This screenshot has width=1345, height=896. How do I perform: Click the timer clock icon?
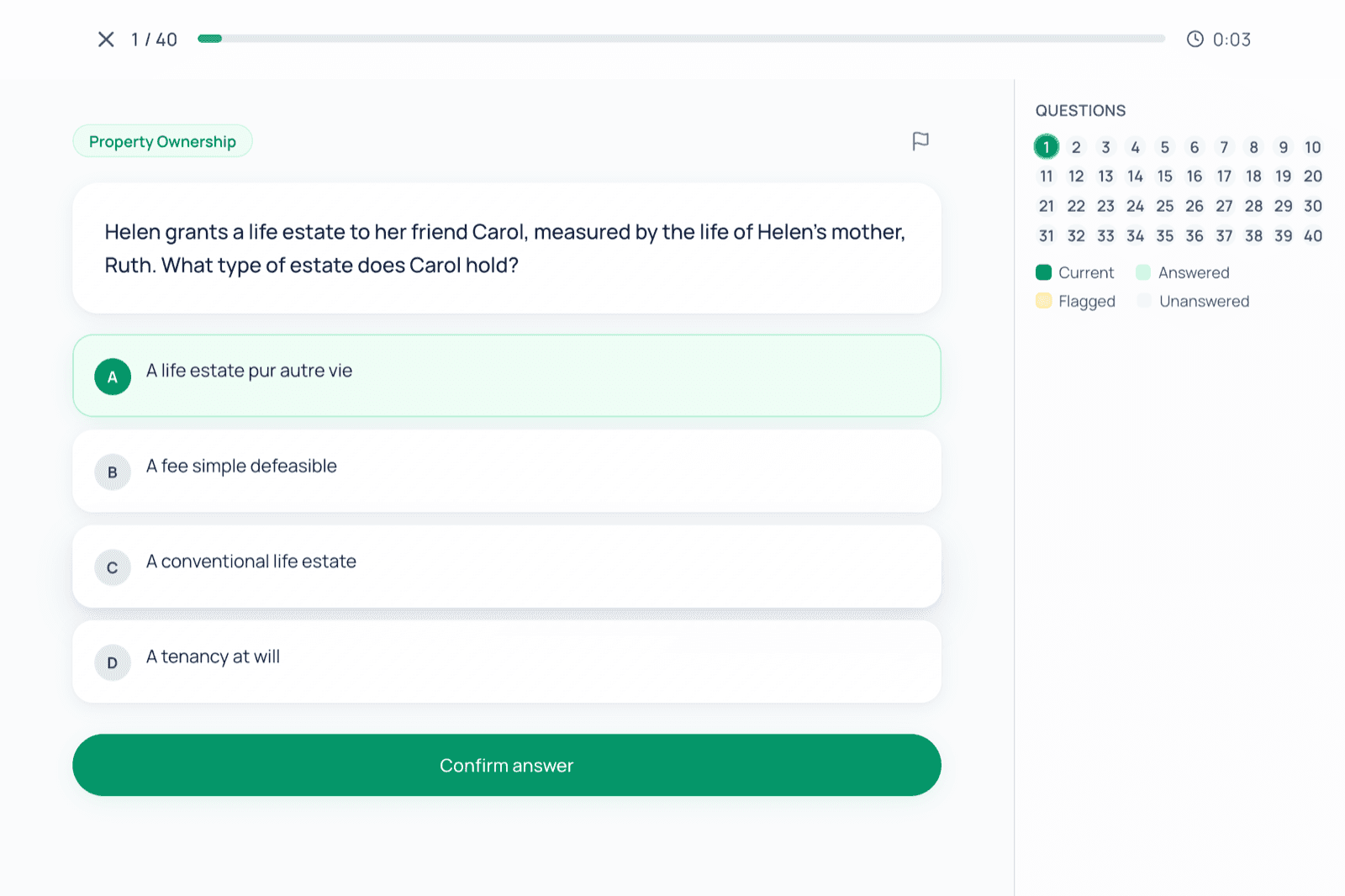(1195, 40)
